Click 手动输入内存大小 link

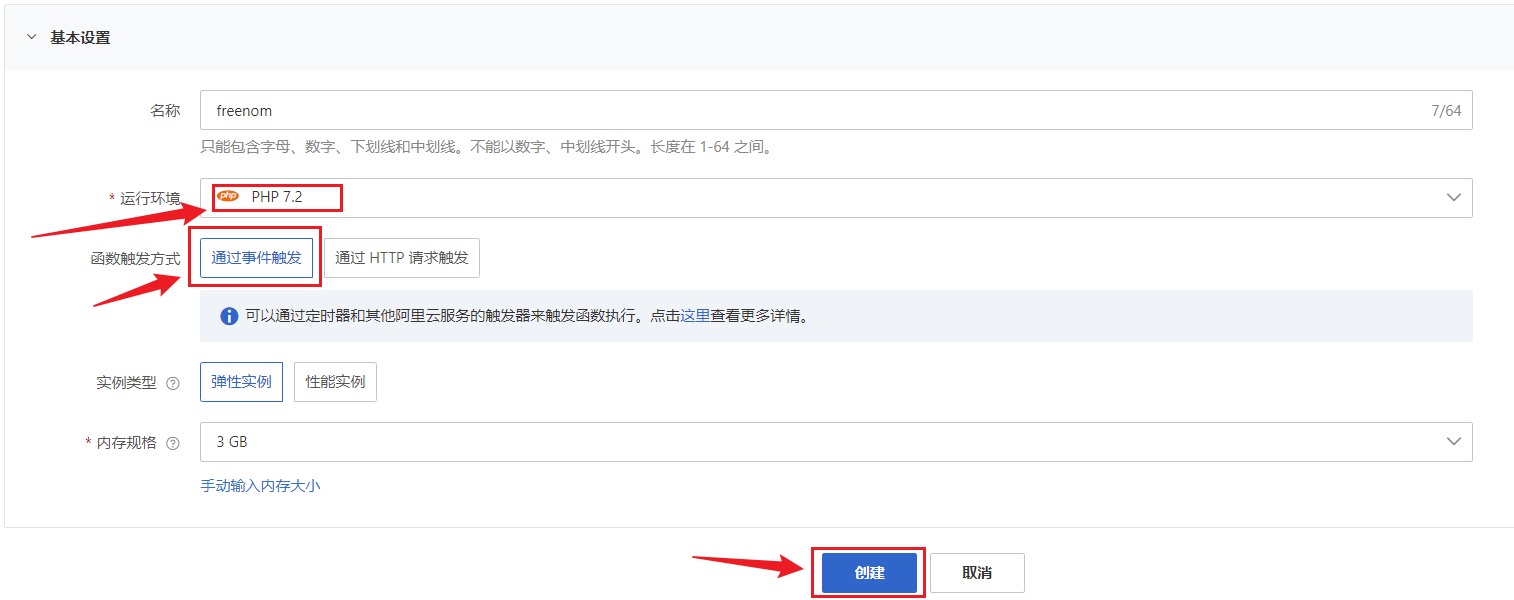pyautogui.click(x=260, y=486)
